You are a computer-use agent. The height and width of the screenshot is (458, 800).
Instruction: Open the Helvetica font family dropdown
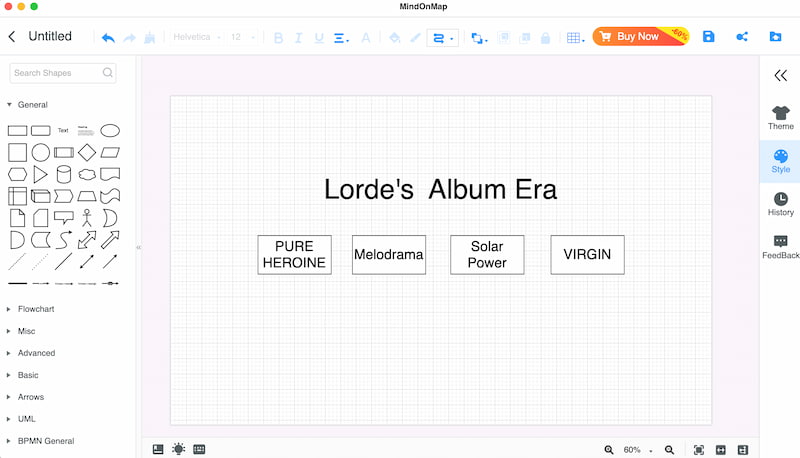tap(197, 37)
